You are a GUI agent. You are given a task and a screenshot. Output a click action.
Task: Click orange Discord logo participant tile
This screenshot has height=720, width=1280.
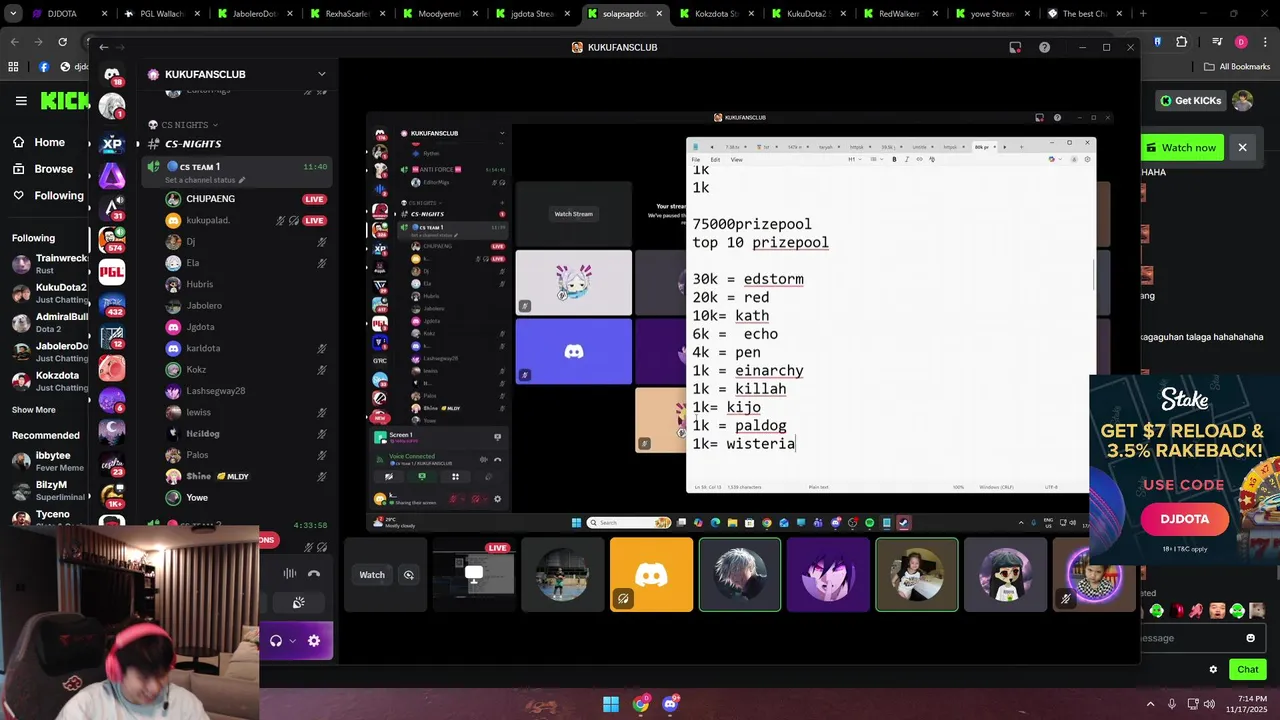[651, 575]
